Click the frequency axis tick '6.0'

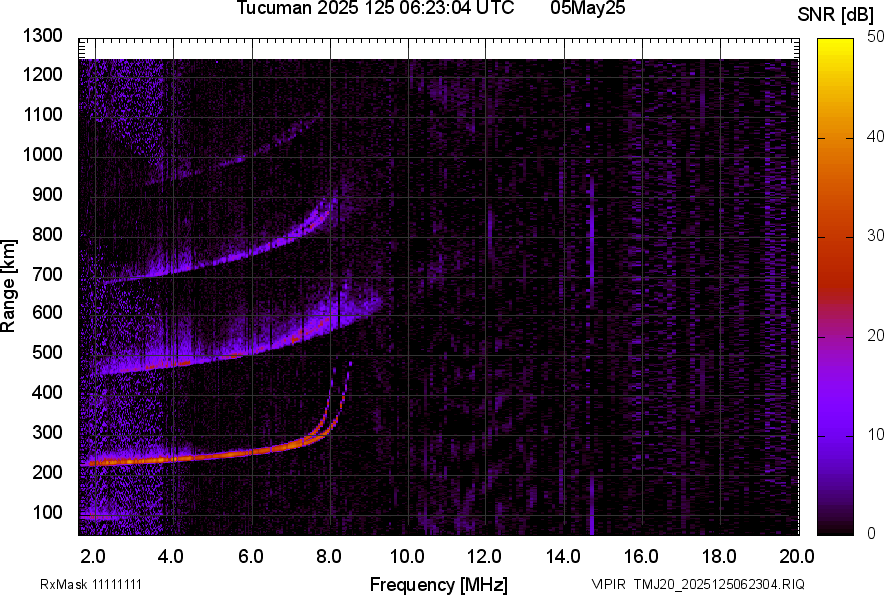tap(250, 557)
